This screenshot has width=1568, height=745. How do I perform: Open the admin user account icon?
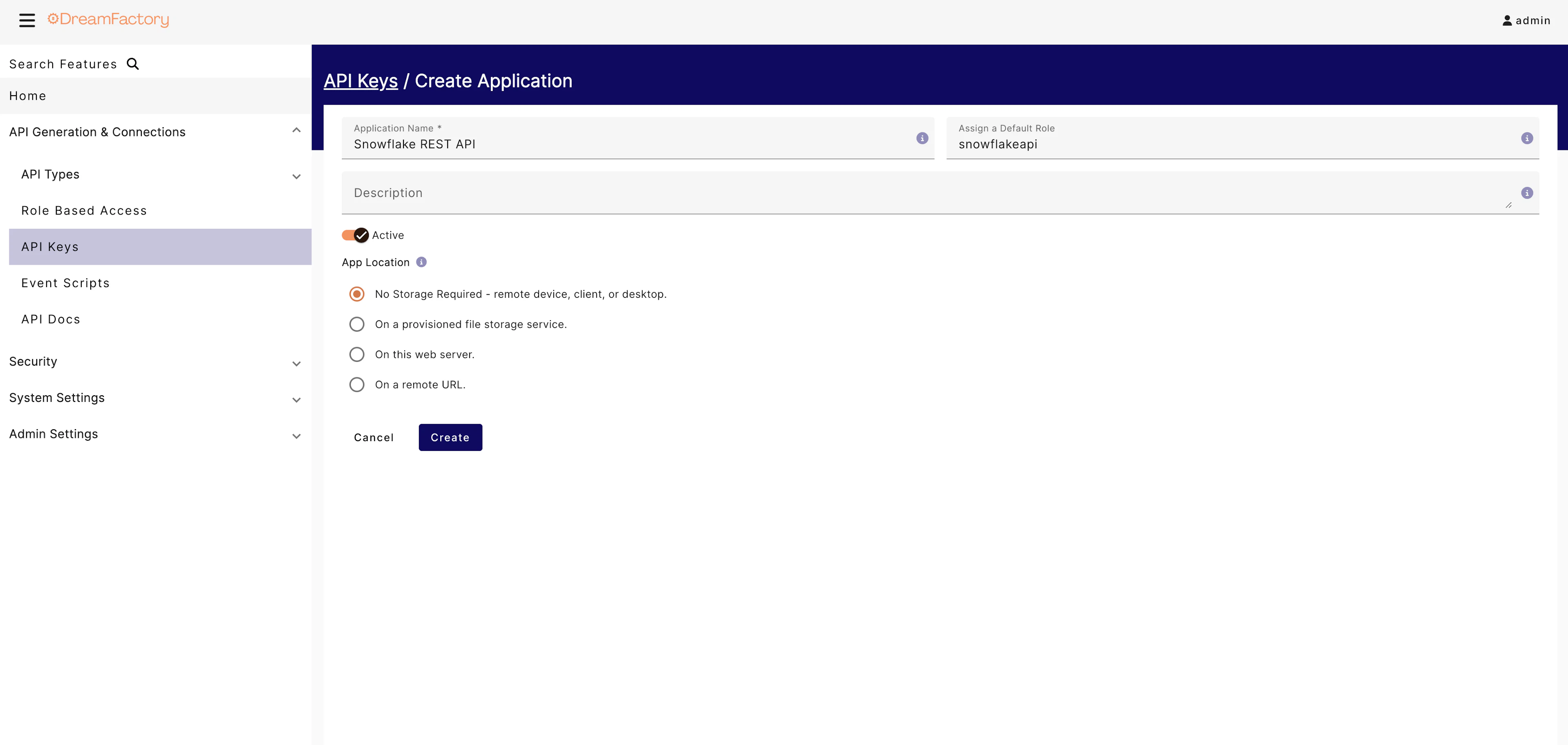tap(1508, 20)
